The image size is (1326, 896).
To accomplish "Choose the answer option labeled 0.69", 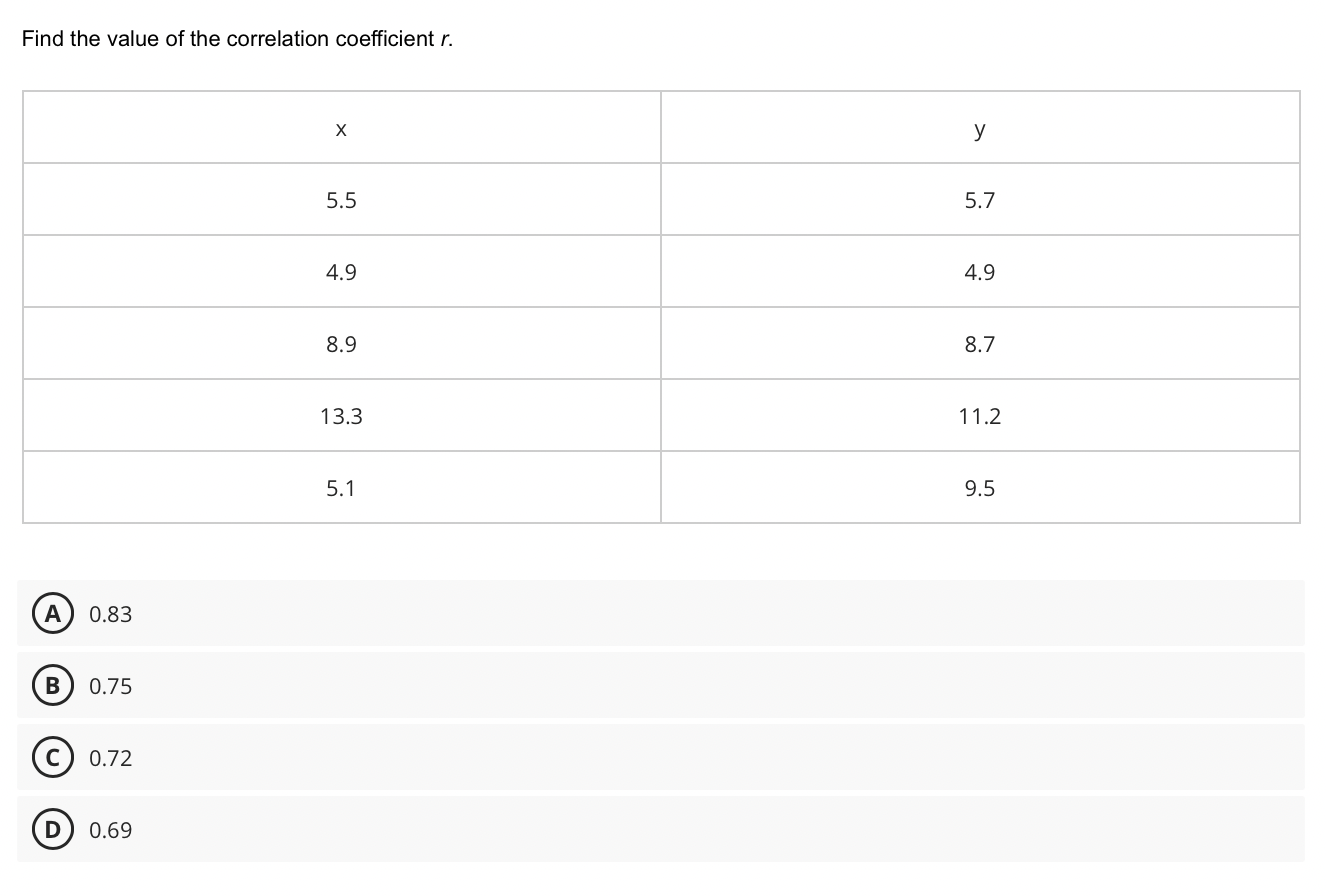I will pos(110,829).
